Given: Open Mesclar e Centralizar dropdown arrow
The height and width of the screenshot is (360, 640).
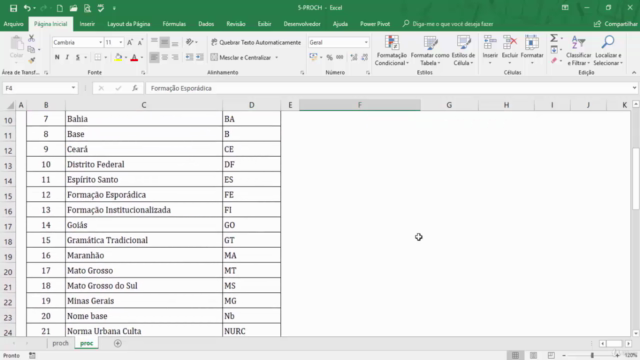Looking at the screenshot, I should tap(277, 58).
